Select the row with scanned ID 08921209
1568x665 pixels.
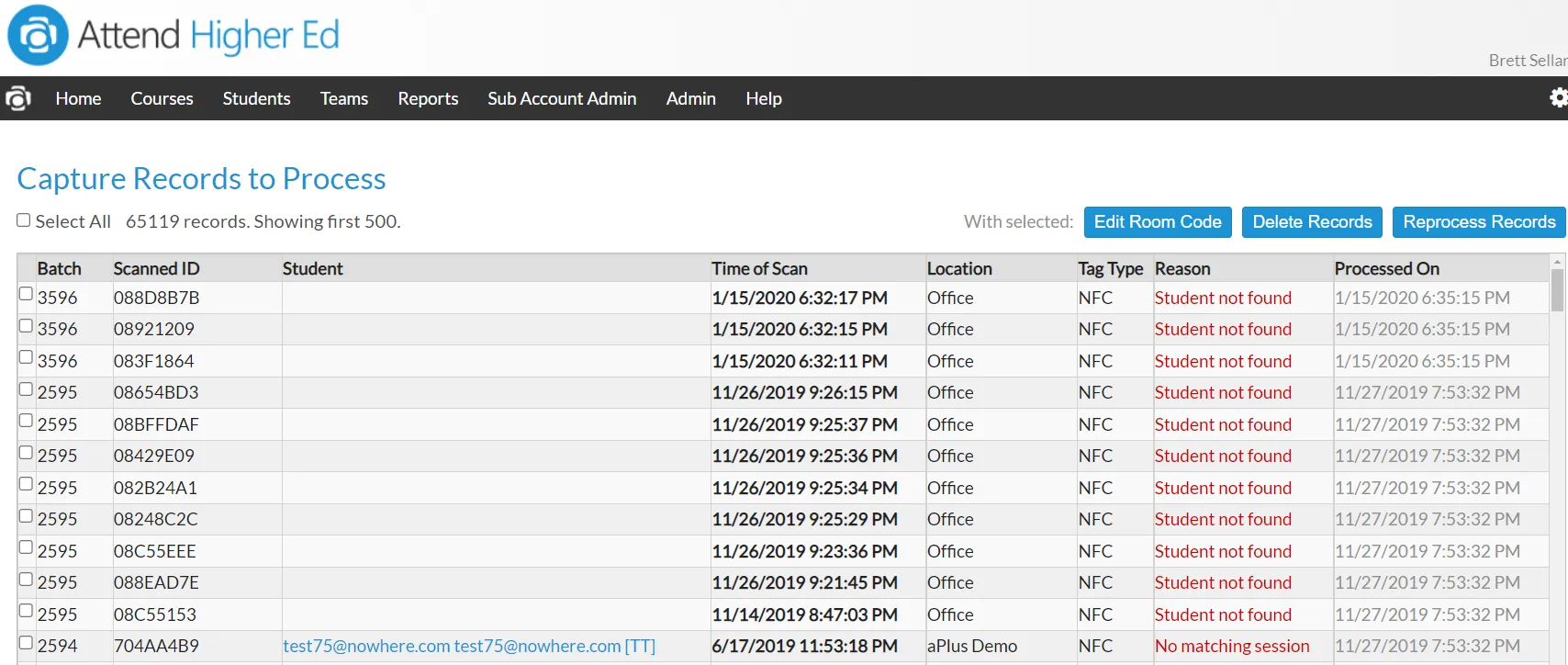point(26,326)
